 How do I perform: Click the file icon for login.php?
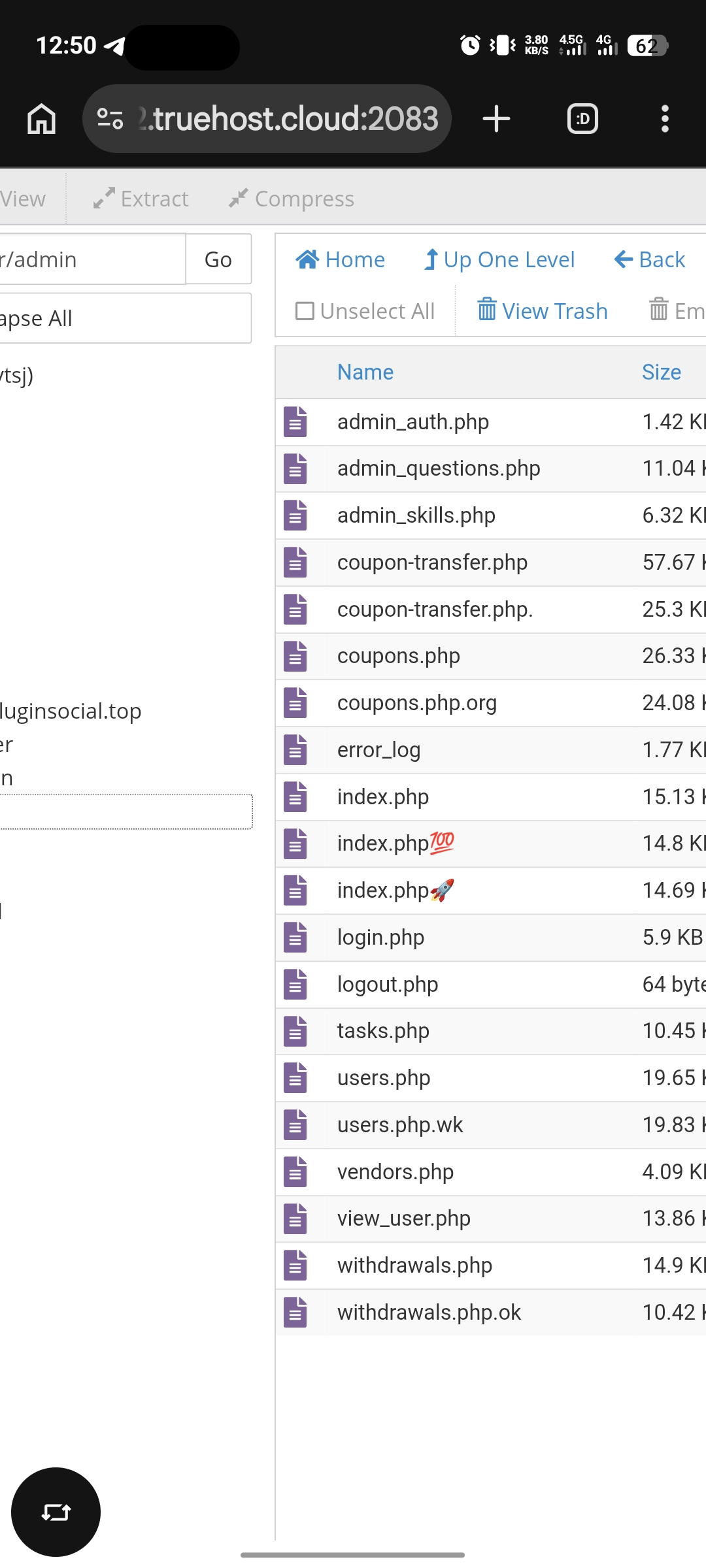point(295,938)
